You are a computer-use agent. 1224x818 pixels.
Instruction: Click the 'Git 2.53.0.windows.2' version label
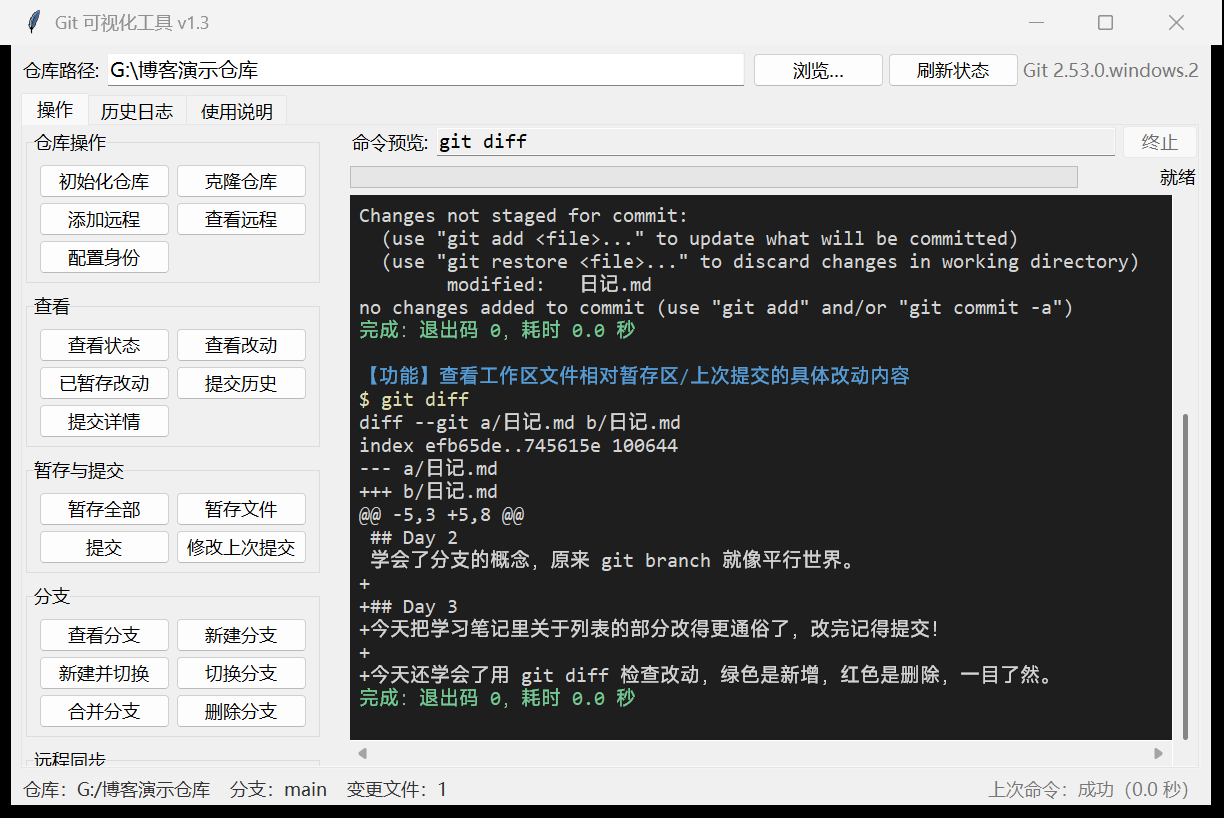coord(1110,70)
